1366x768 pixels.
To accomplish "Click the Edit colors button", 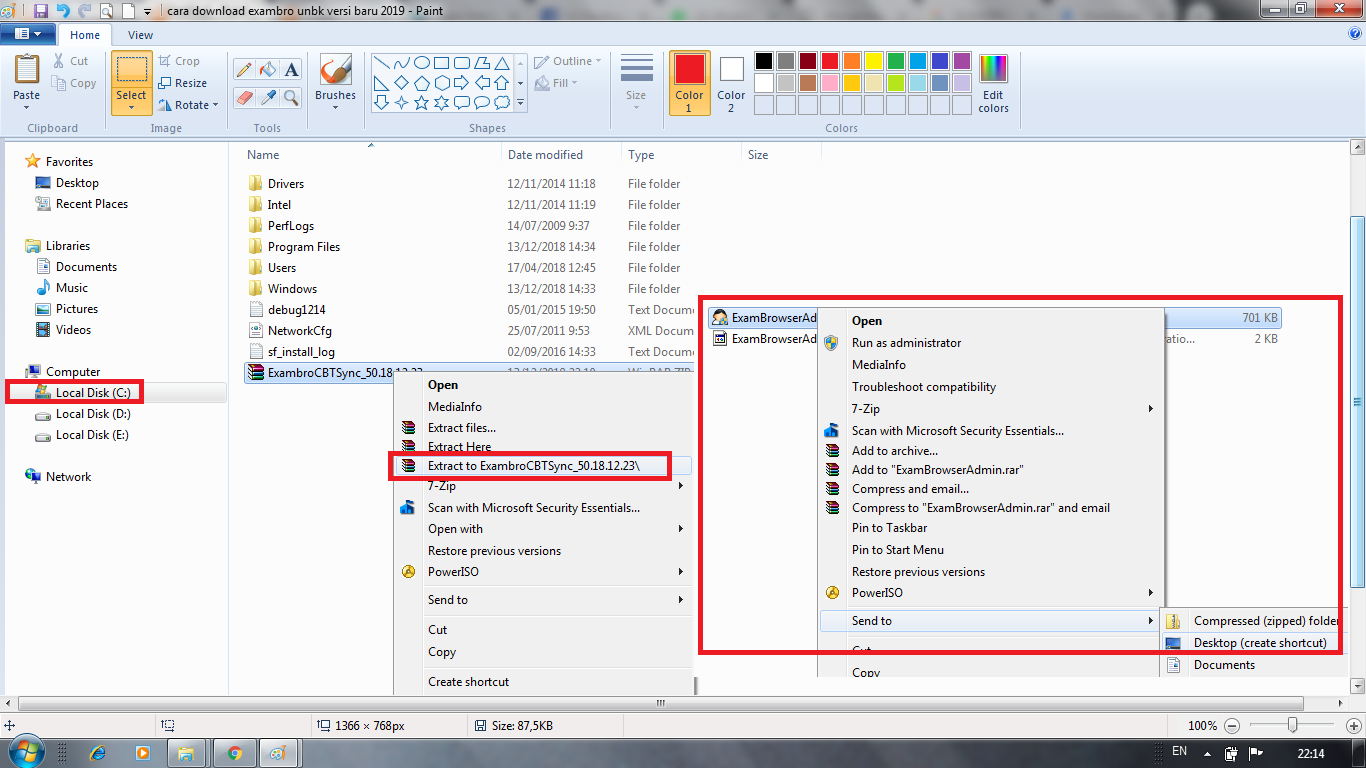I will [x=992, y=83].
